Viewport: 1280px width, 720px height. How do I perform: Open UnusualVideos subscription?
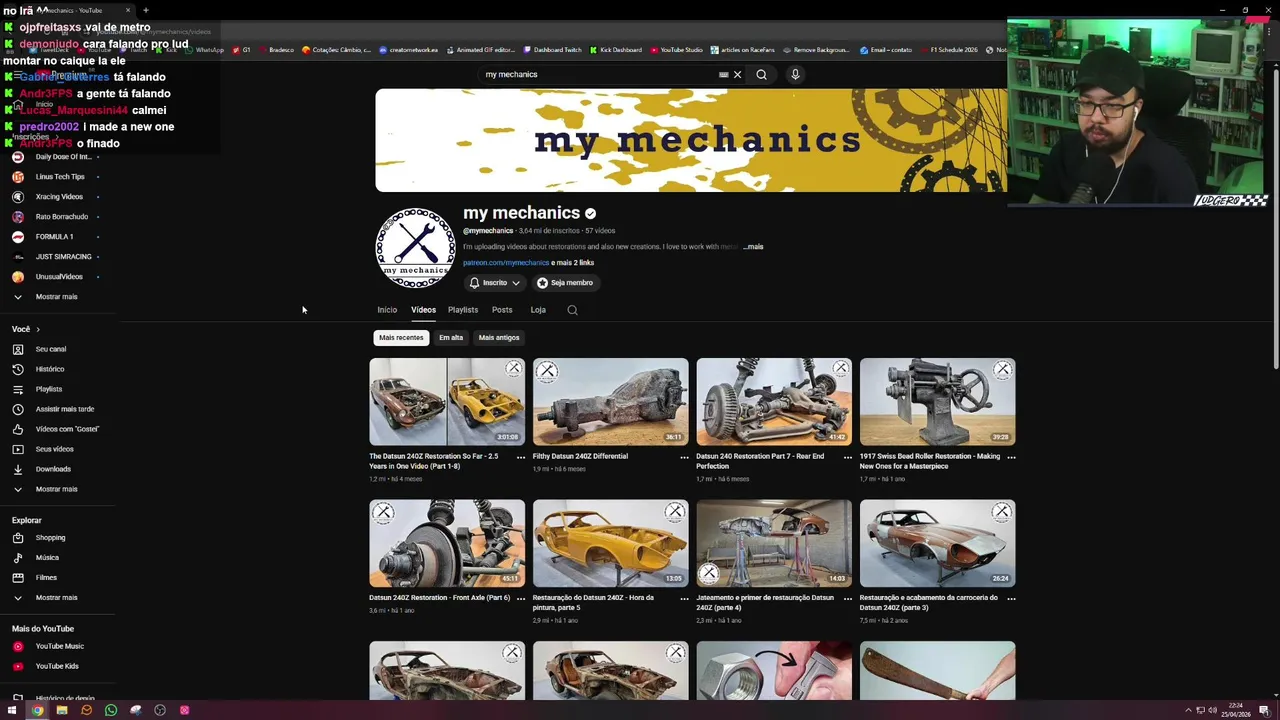click(x=58, y=277)
